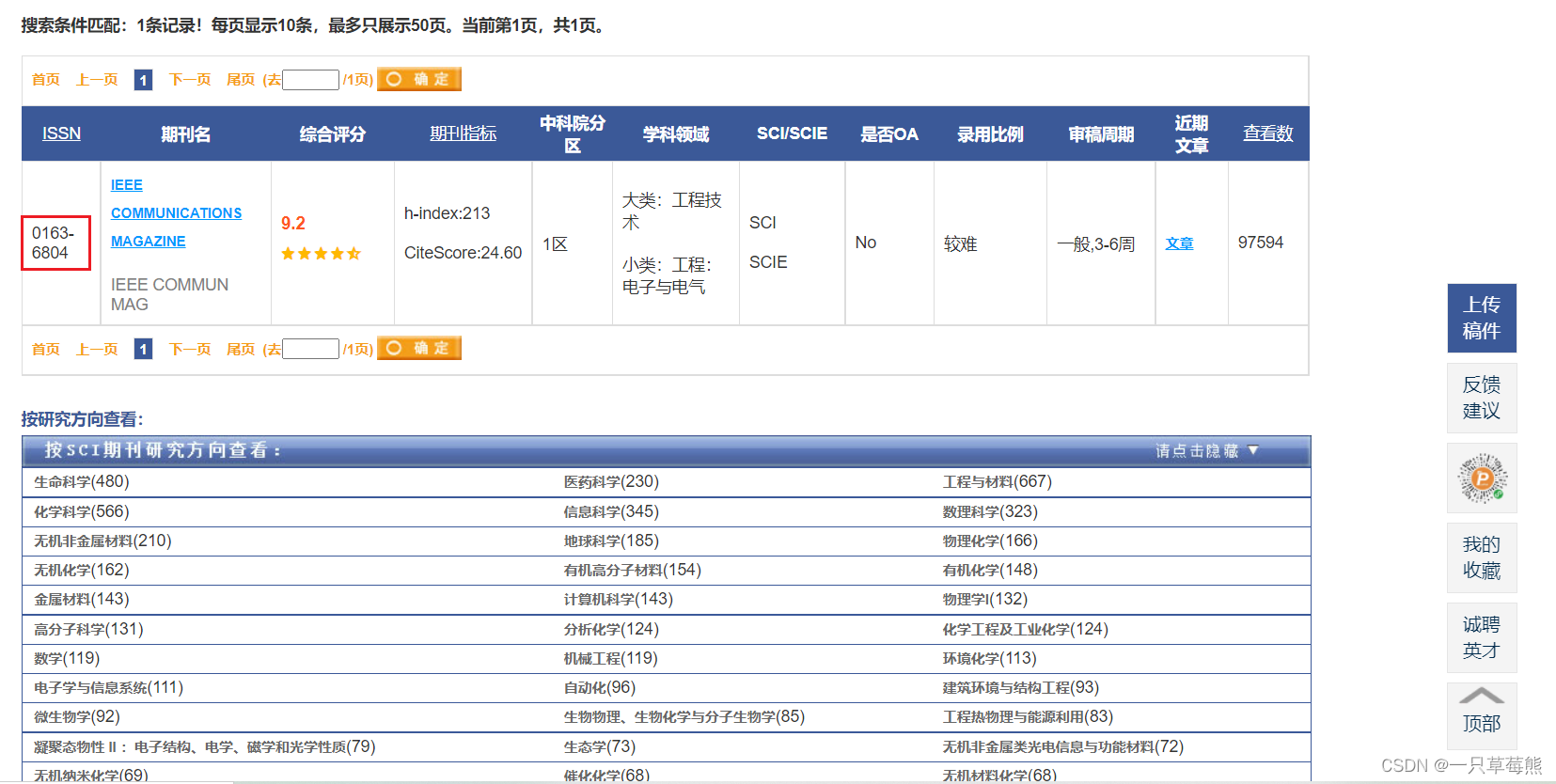This screenshot has width=1556, height=784.
Task: Browse 物理学I(132) category
Action: [x=985, y=600]
